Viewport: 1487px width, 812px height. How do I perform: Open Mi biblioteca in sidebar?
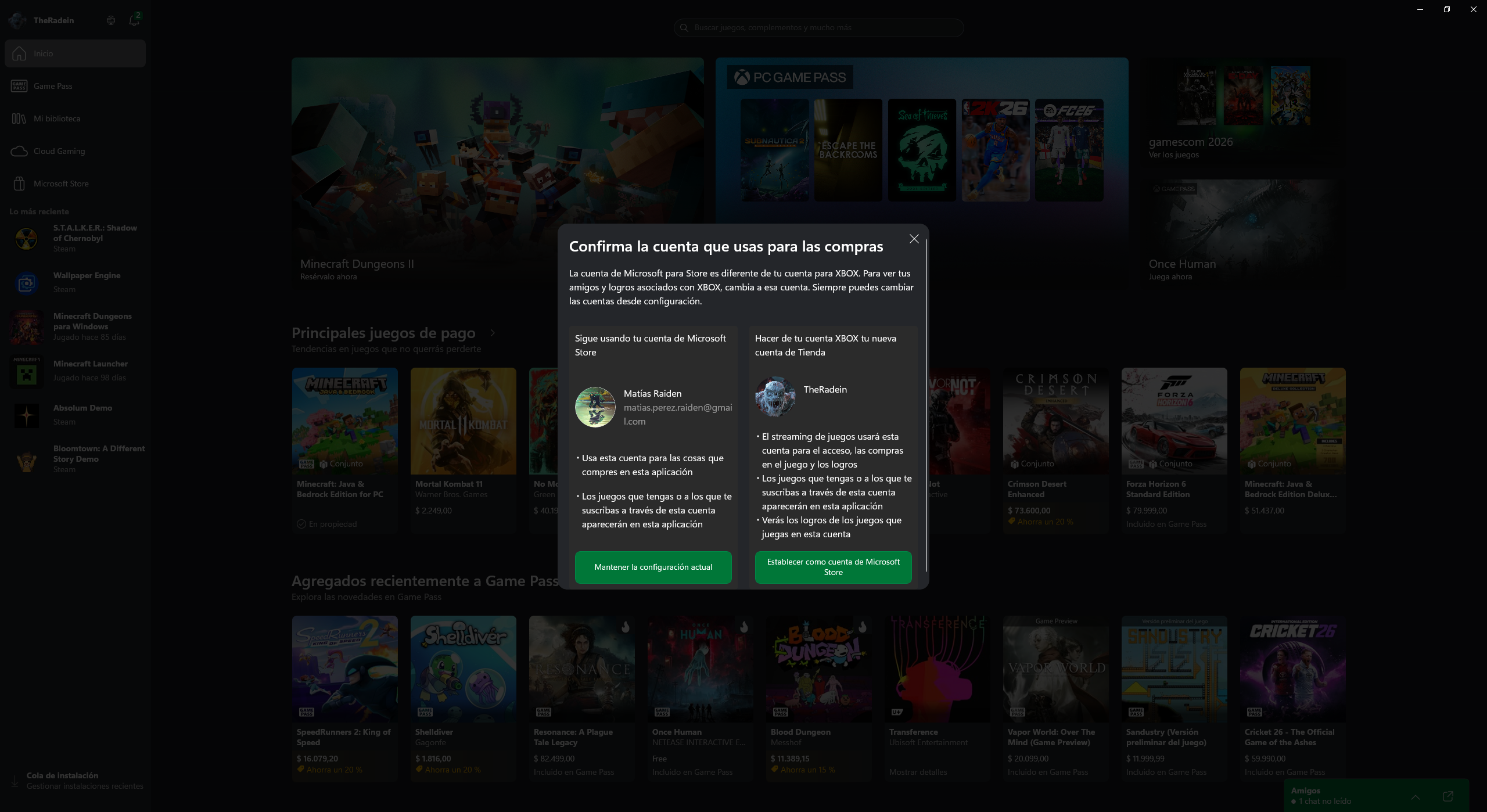[75, 118]
